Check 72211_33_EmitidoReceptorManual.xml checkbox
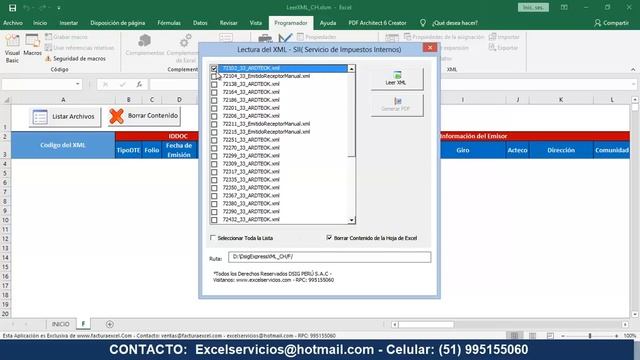Image resolution: width=640 pixels, height=360 pixels. [x=214, y=124]
